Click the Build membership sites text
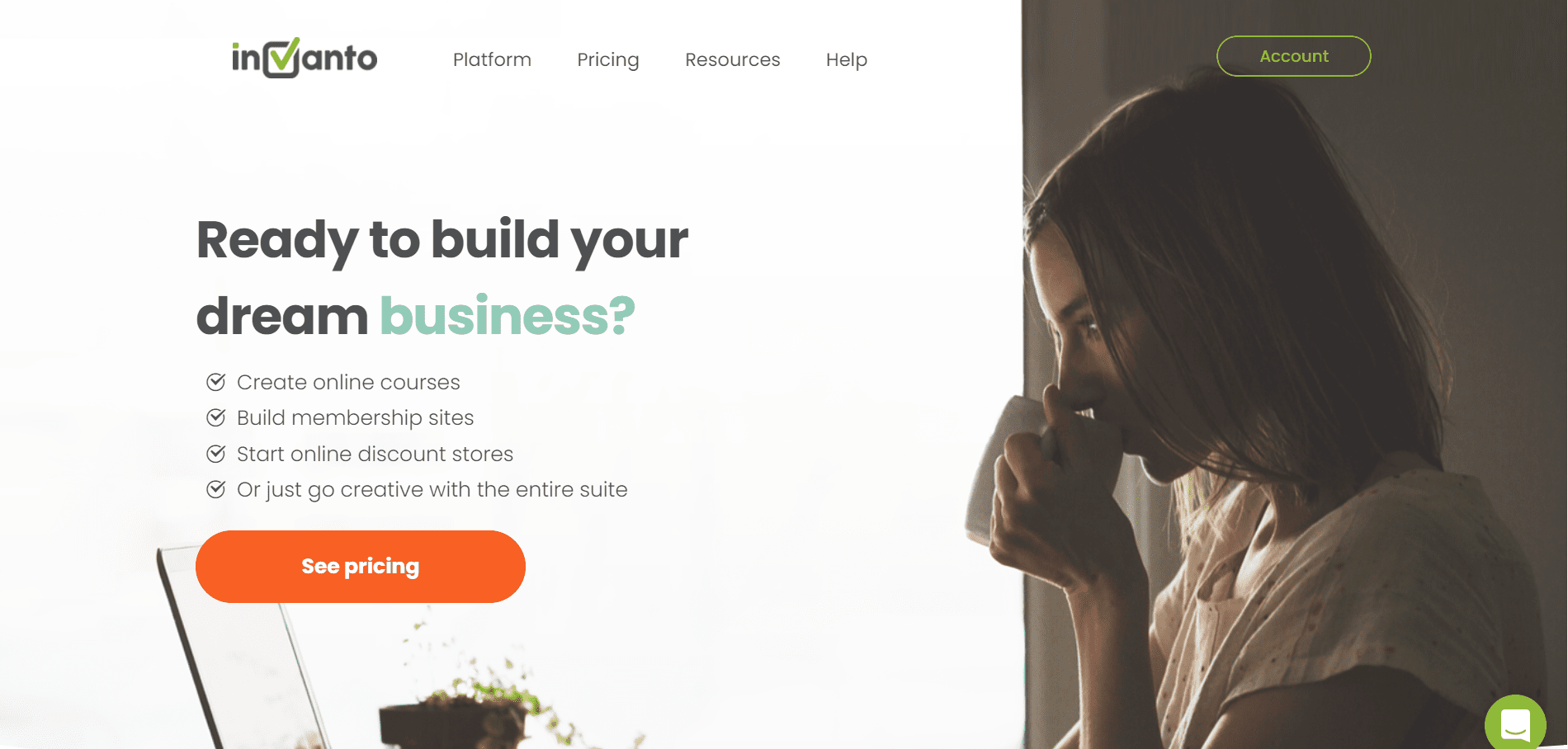Viewport: 1568px width, 749px height. pyautogui.click(x=356, y=417)
